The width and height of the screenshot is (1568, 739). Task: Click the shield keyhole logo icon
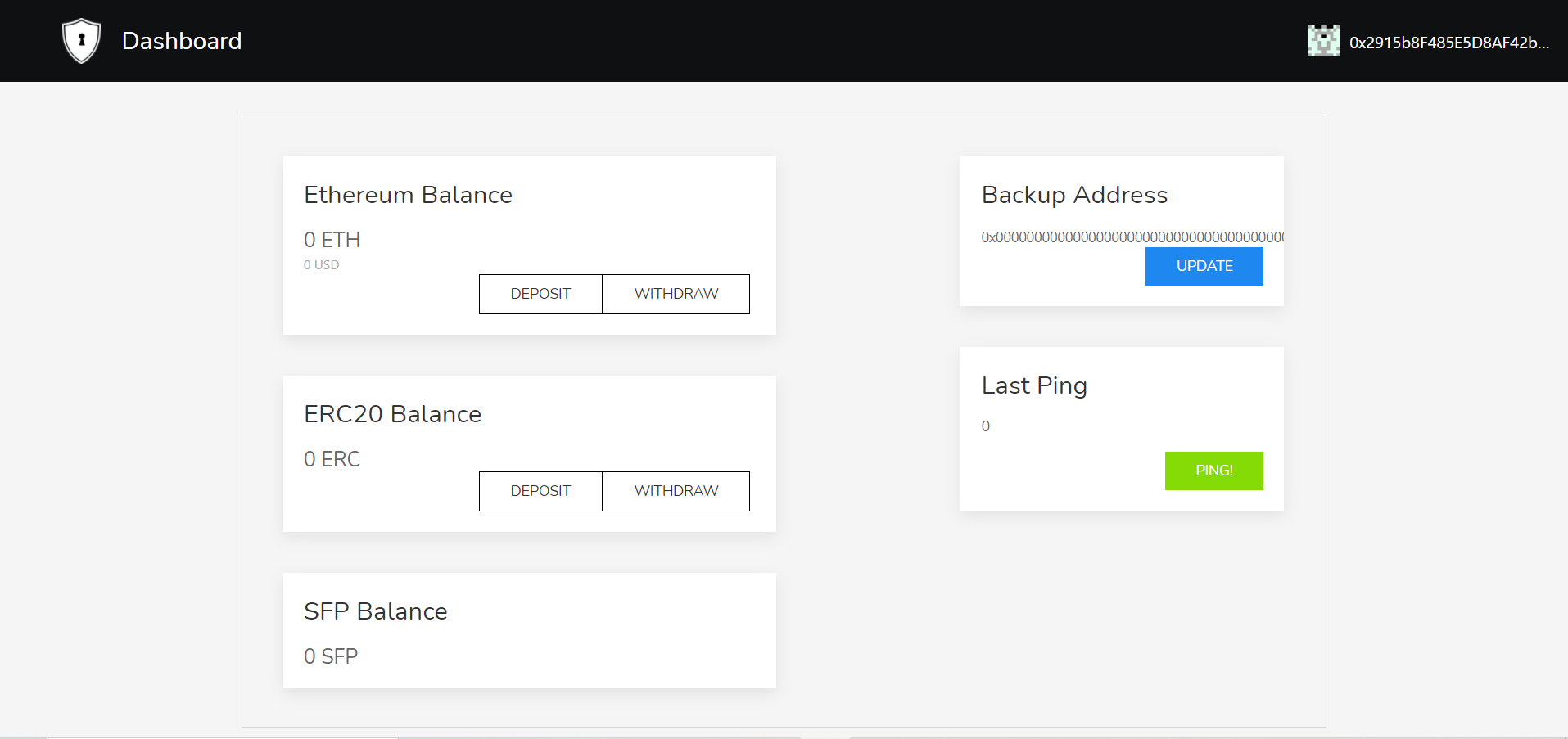pos(81,41)
